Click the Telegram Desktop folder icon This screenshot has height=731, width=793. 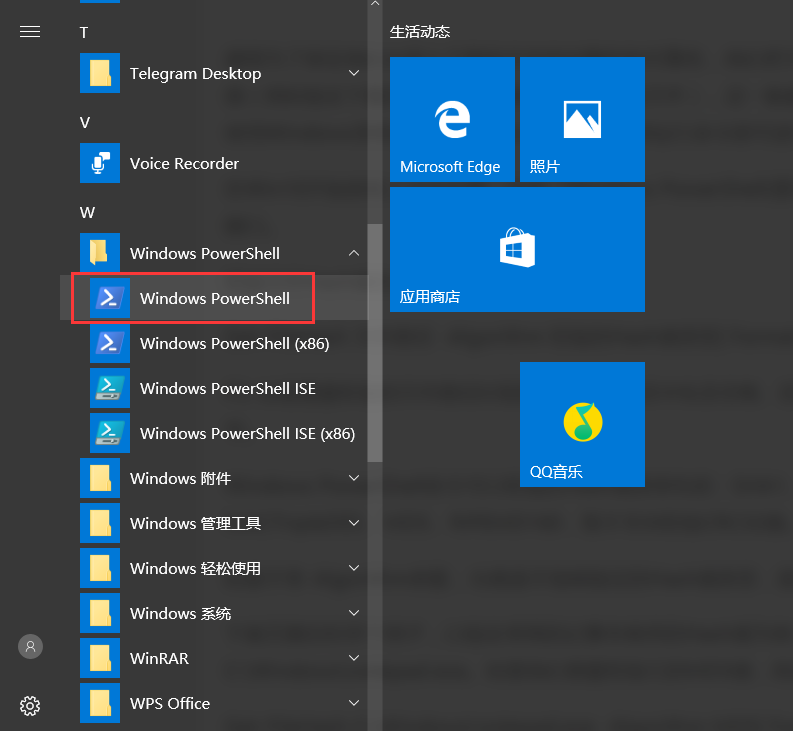[x=100, y=73]
